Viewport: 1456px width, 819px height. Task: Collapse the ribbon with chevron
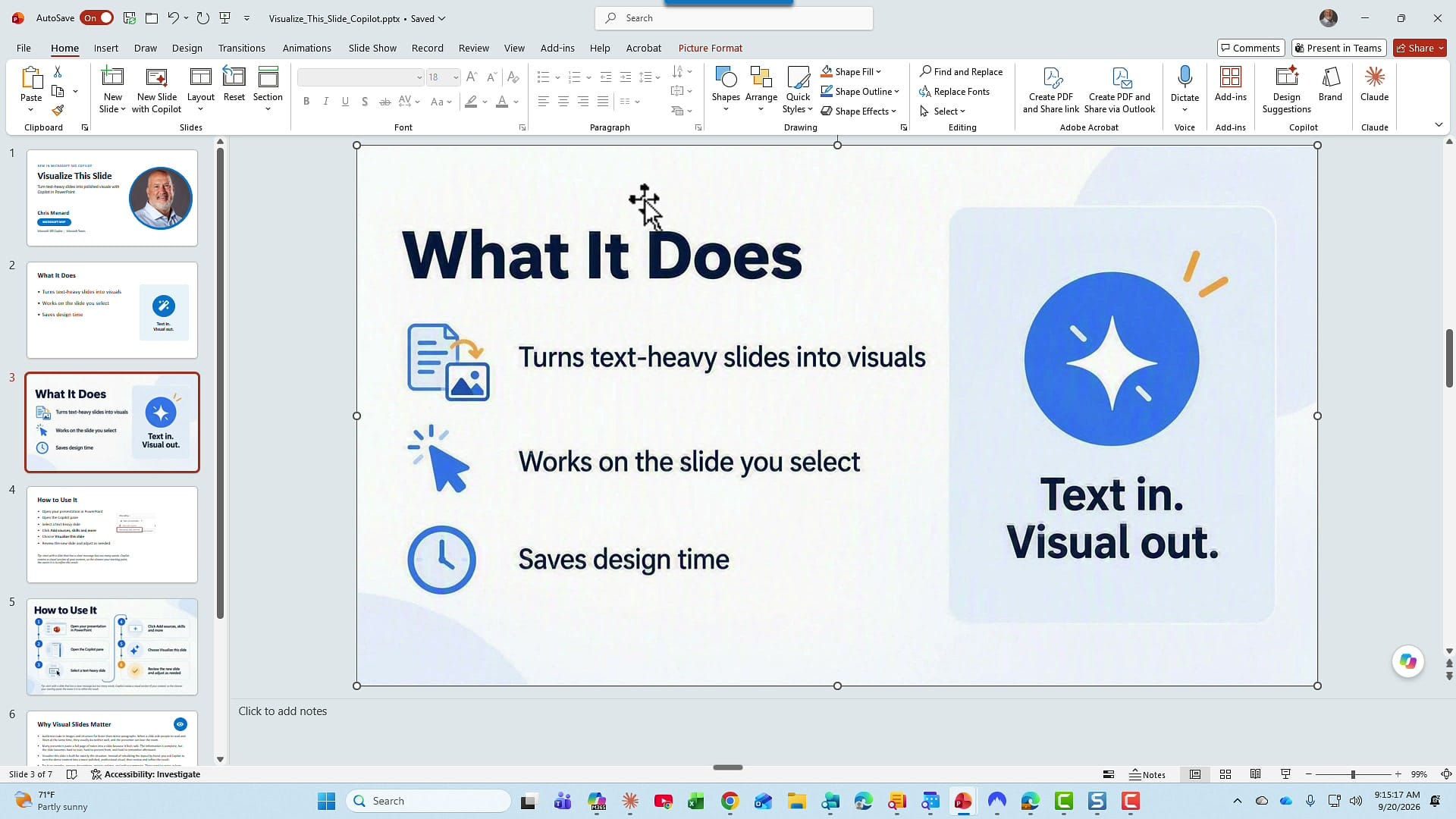(x=1439, y=125)
